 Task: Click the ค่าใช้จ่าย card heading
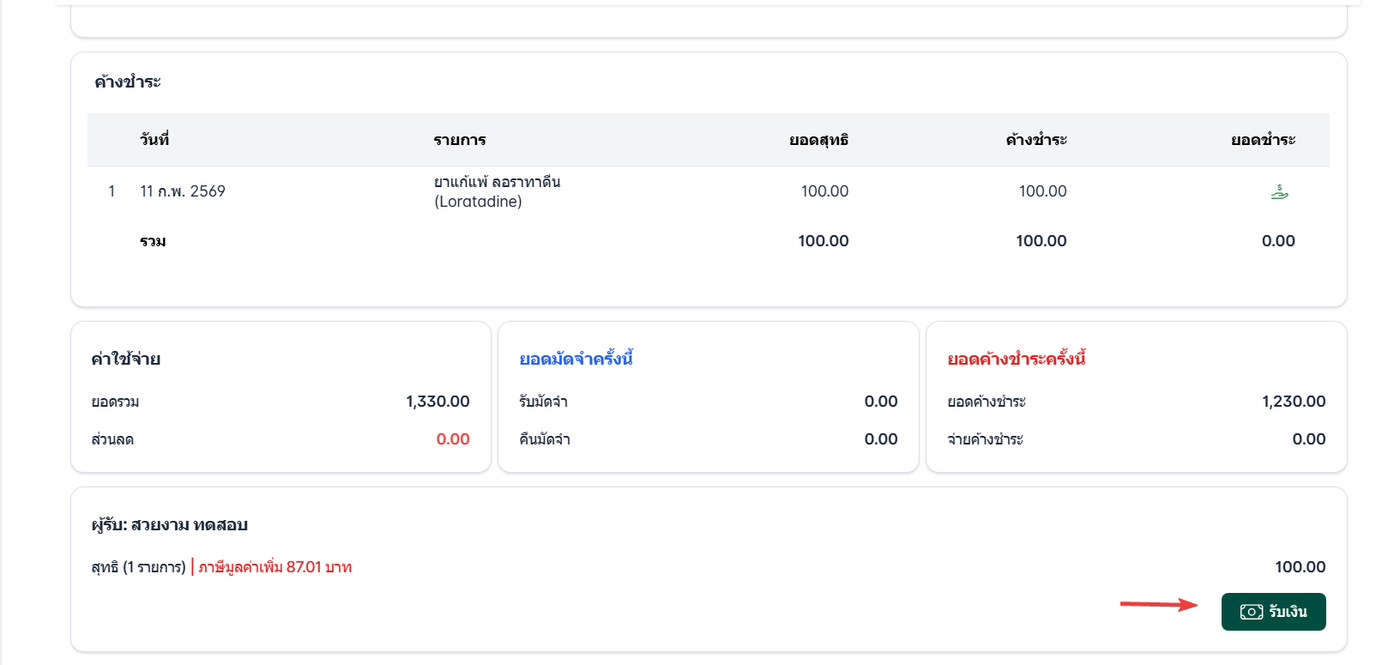126,359
